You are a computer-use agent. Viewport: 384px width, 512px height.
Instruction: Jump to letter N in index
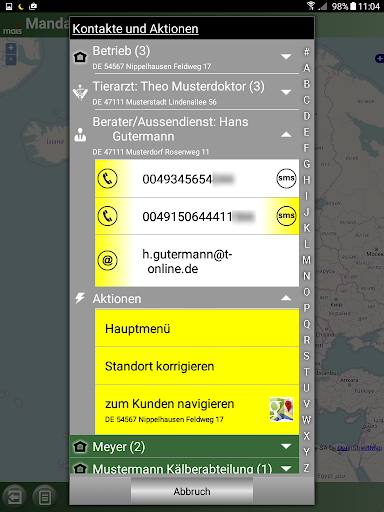pyautogui.click(x=306, y=276)
